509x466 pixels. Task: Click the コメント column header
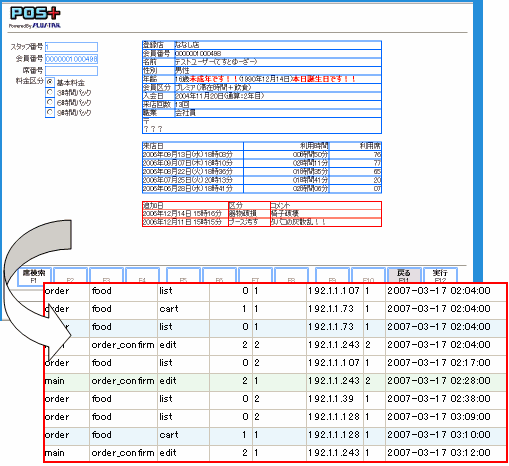tap(280, 205)
